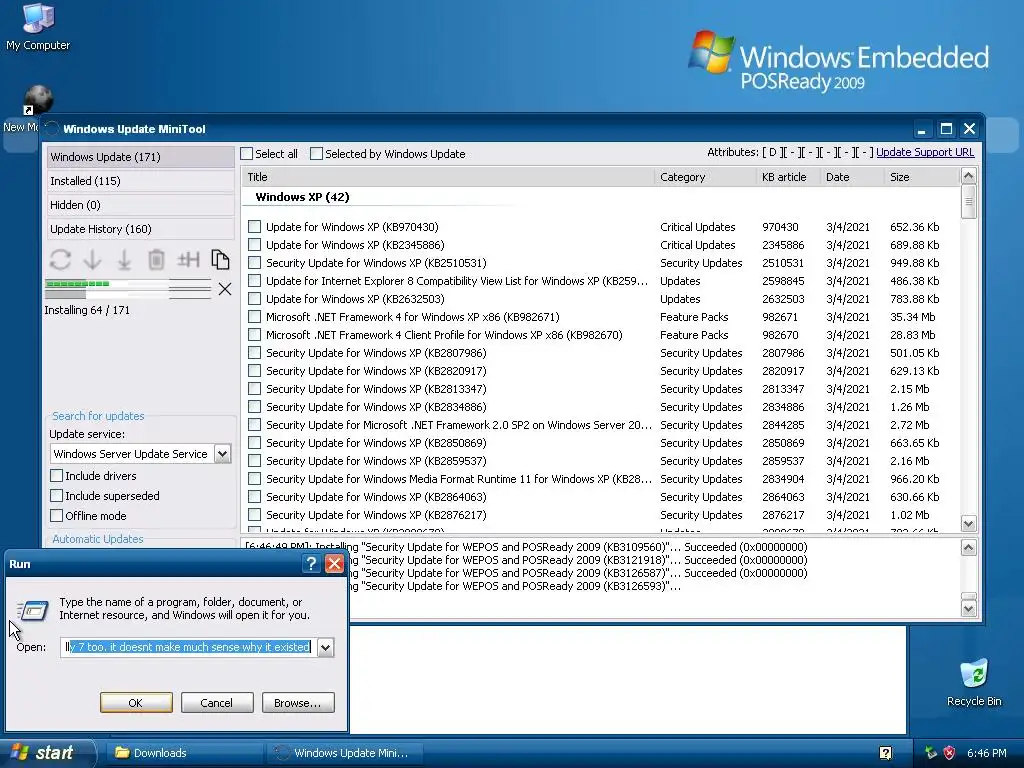The image size is (1024, 768).
Task: Check Update for Windows XP (KB970430)
Action: tap(255, 227)
